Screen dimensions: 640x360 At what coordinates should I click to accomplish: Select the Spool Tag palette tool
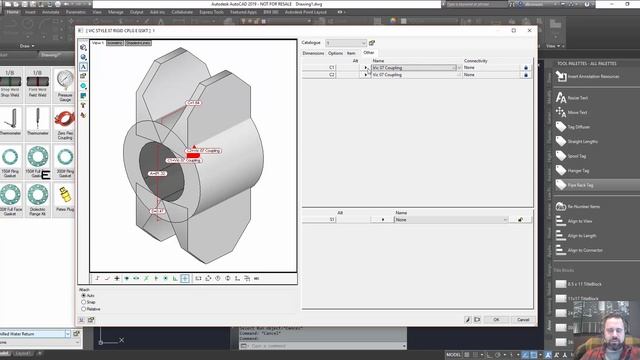pos(571,156)
